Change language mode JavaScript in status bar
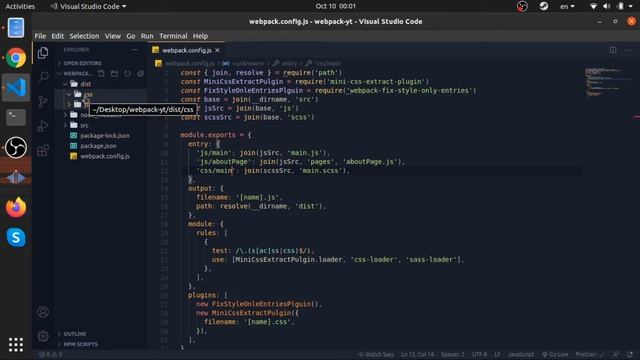640x360 pixels. click(x=521, y=354)
